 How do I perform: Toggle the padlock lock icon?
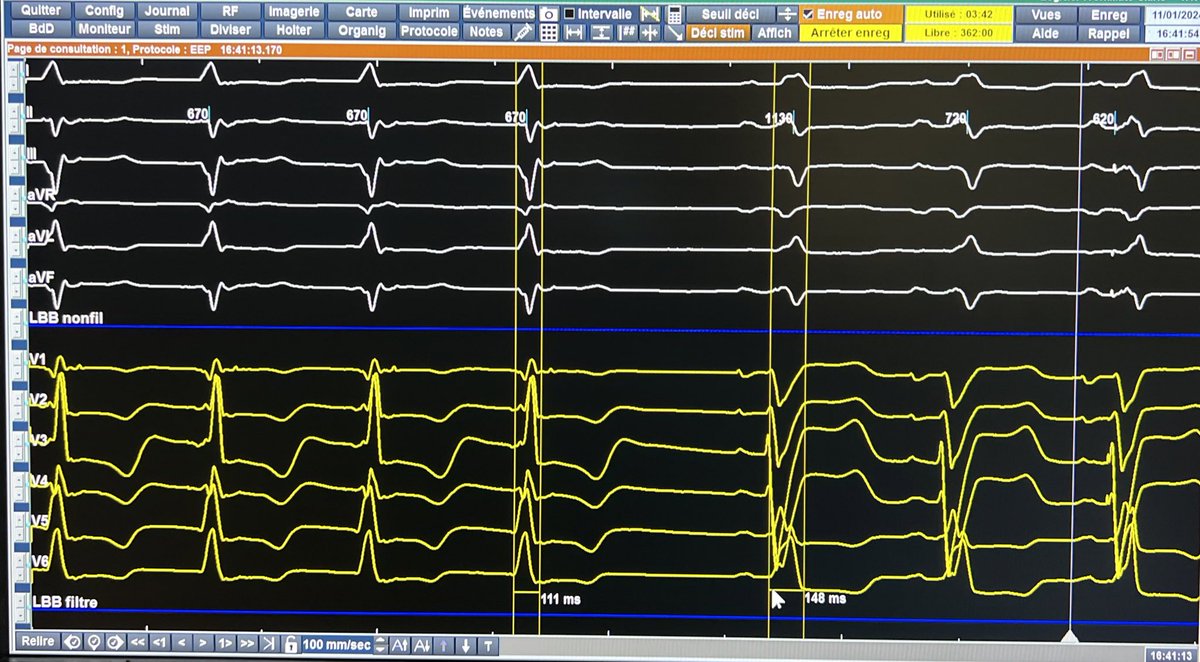point(289,643)
